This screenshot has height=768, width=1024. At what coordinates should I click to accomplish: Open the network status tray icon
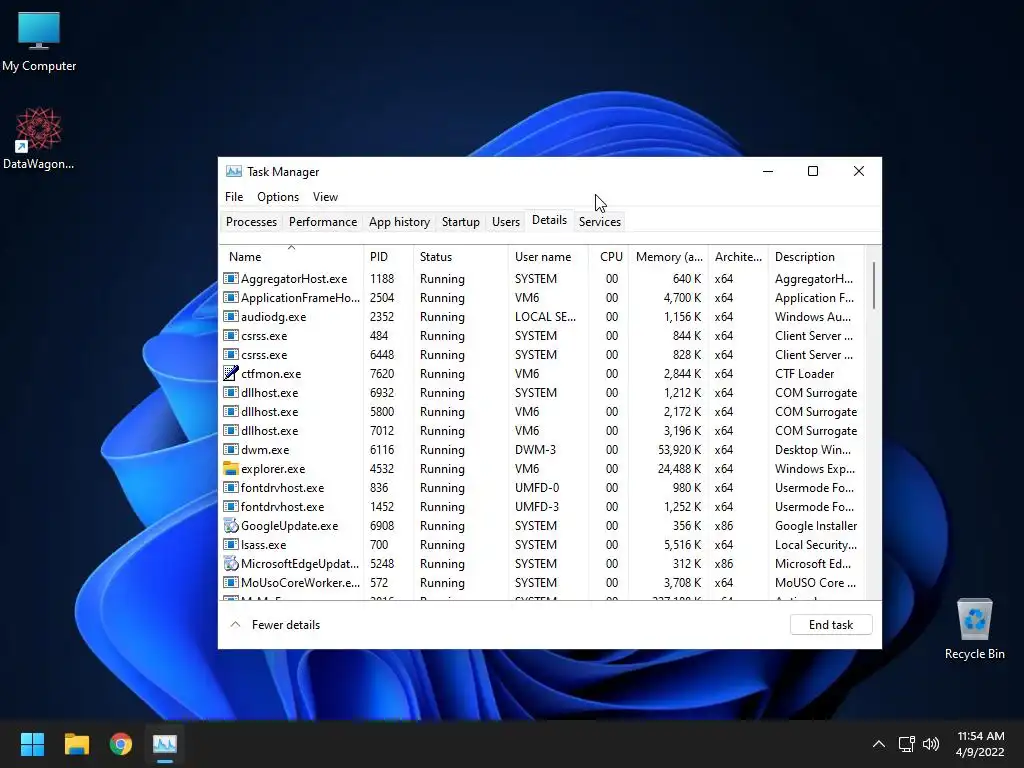(906, 744)
